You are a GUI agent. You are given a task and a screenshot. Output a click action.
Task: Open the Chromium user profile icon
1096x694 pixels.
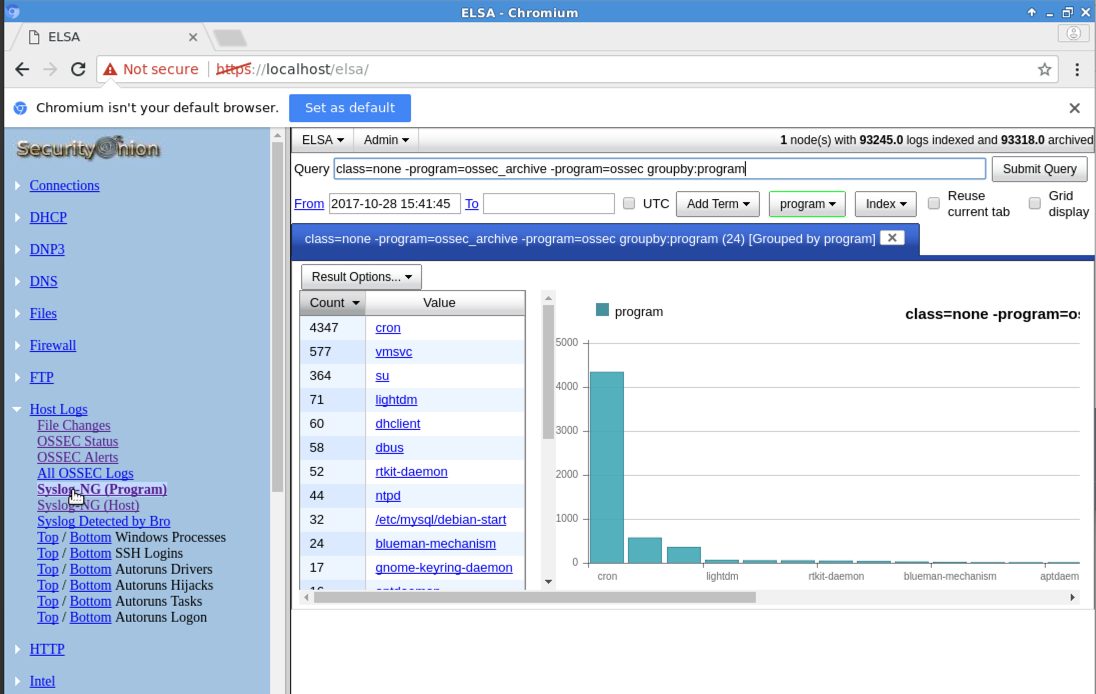tap(1073, 33)
